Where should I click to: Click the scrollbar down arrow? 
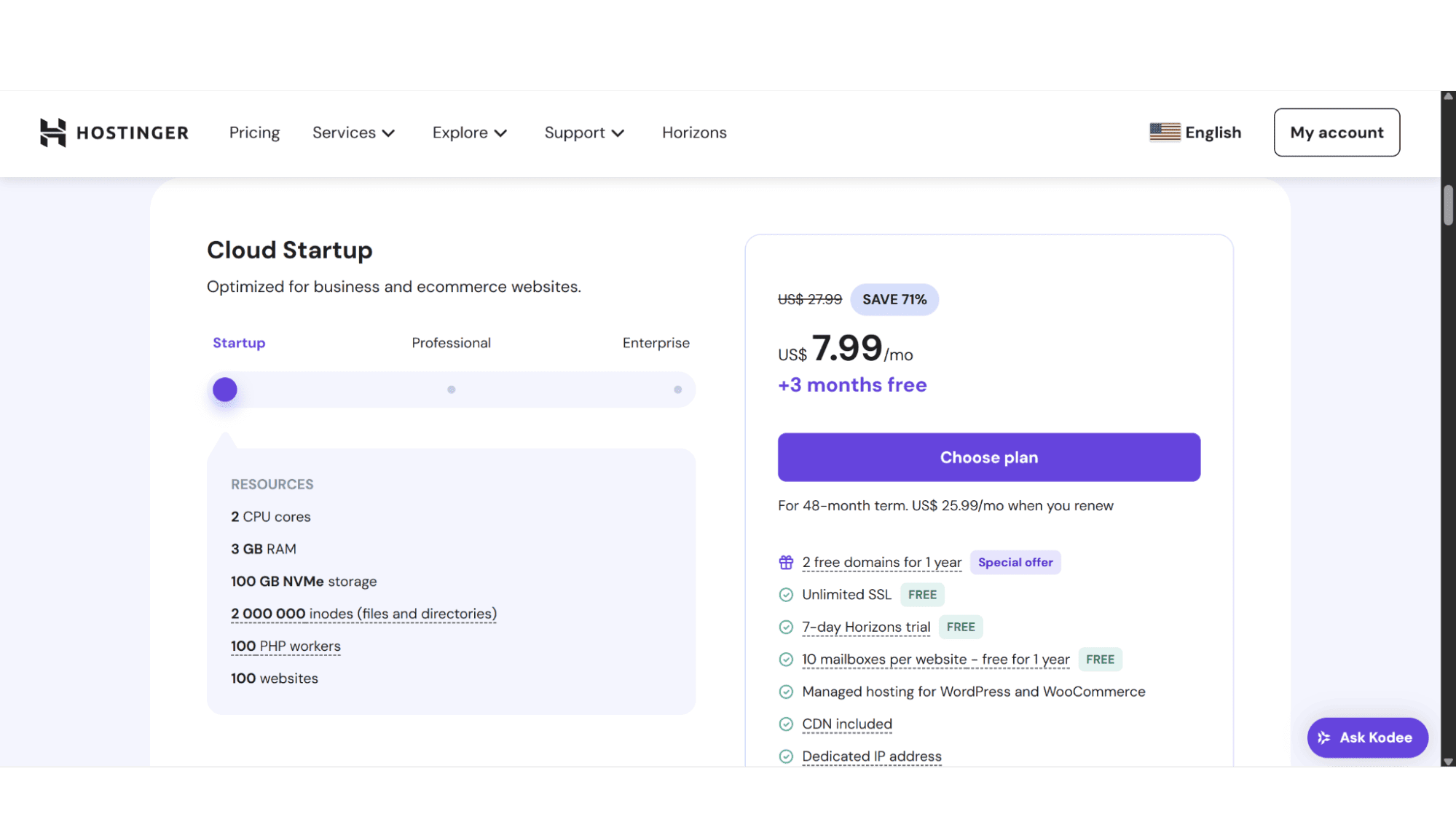click(1448, 761)
